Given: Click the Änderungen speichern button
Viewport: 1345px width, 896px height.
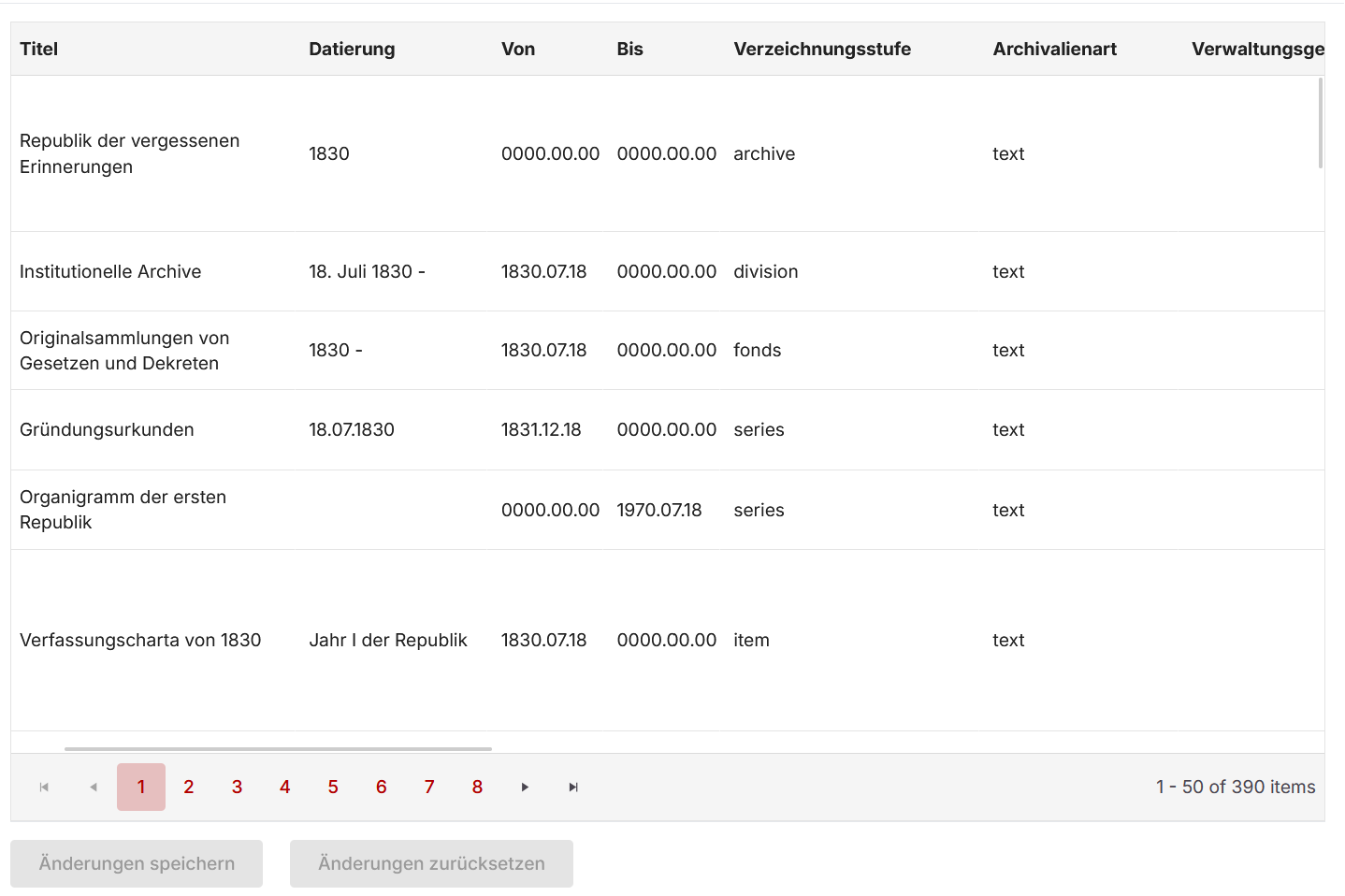Looking at the screenshot, I should [136, 863].
